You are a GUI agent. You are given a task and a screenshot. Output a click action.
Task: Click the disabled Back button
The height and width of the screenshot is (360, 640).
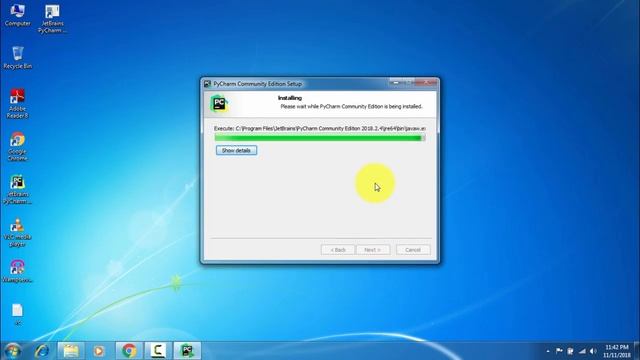point(338,249)
